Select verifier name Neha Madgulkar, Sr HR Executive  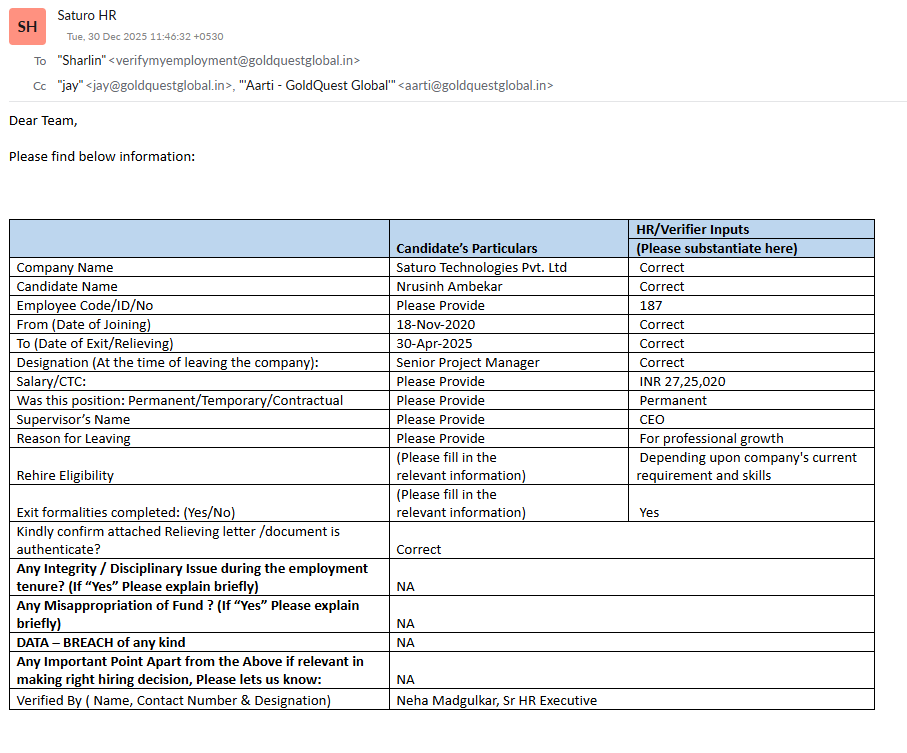[x=496, y=701]
